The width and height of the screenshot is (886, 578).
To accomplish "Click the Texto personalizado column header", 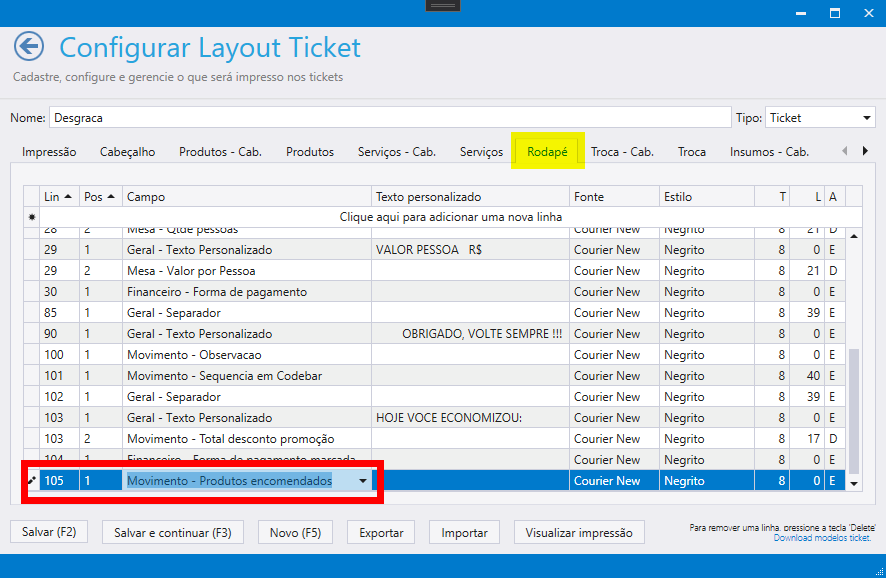I will click(471, 197).
